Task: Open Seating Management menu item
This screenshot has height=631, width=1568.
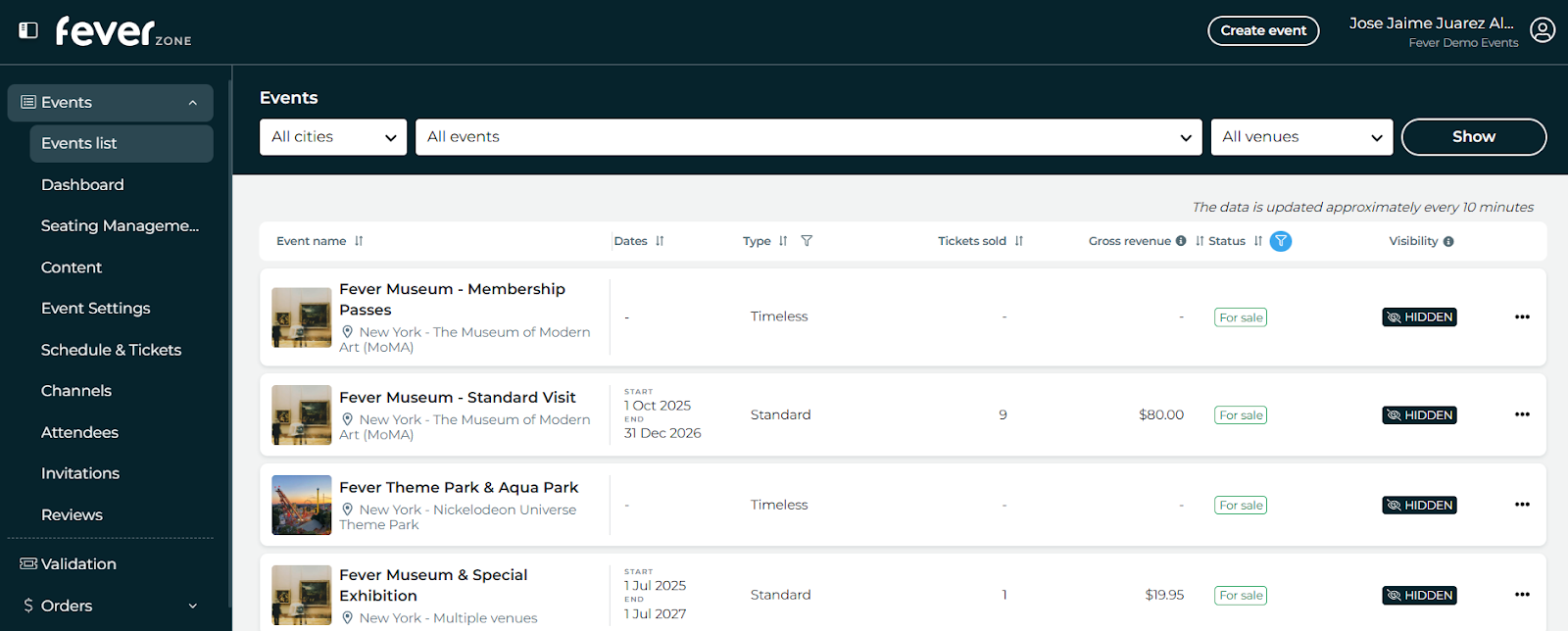Action: (120, 225)
